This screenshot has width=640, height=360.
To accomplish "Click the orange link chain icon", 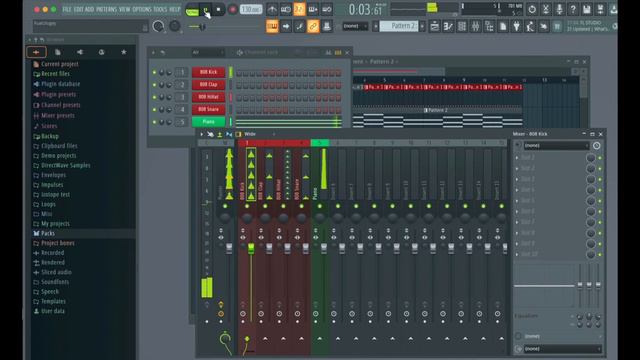I will point(313,27).
